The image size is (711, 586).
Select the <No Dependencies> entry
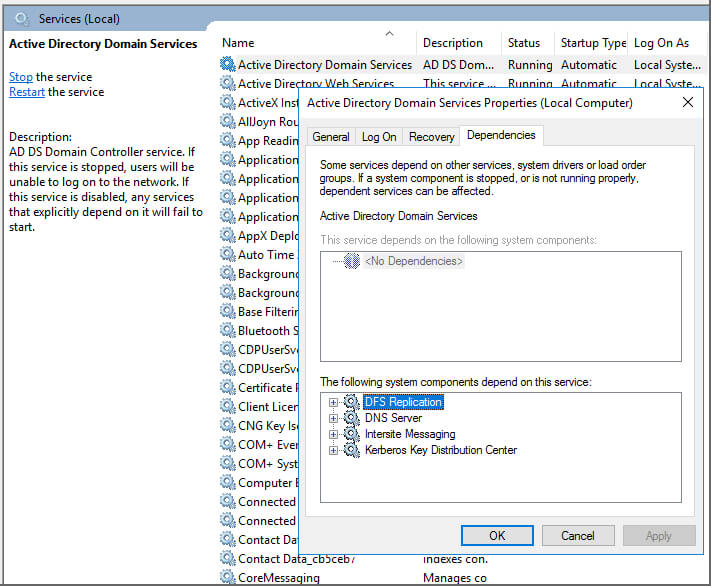click(x=414, y=261)
